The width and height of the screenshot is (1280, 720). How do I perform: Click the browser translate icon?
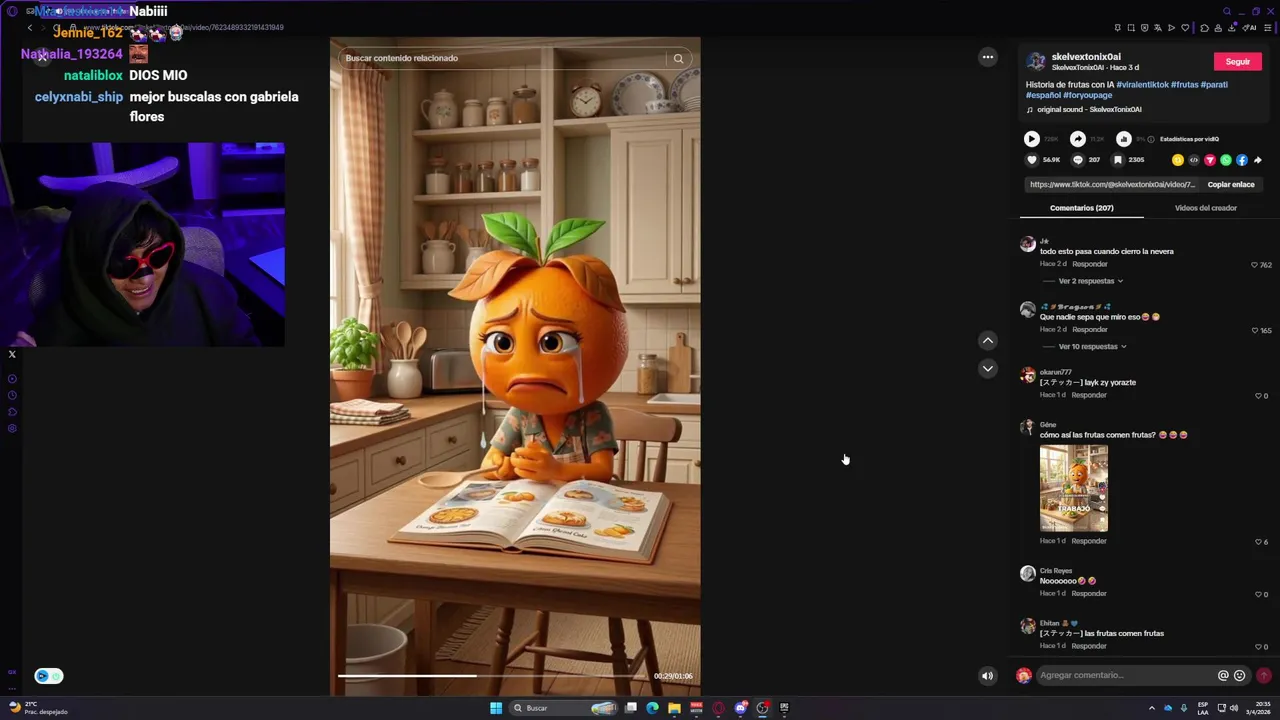coord(1158,28)
